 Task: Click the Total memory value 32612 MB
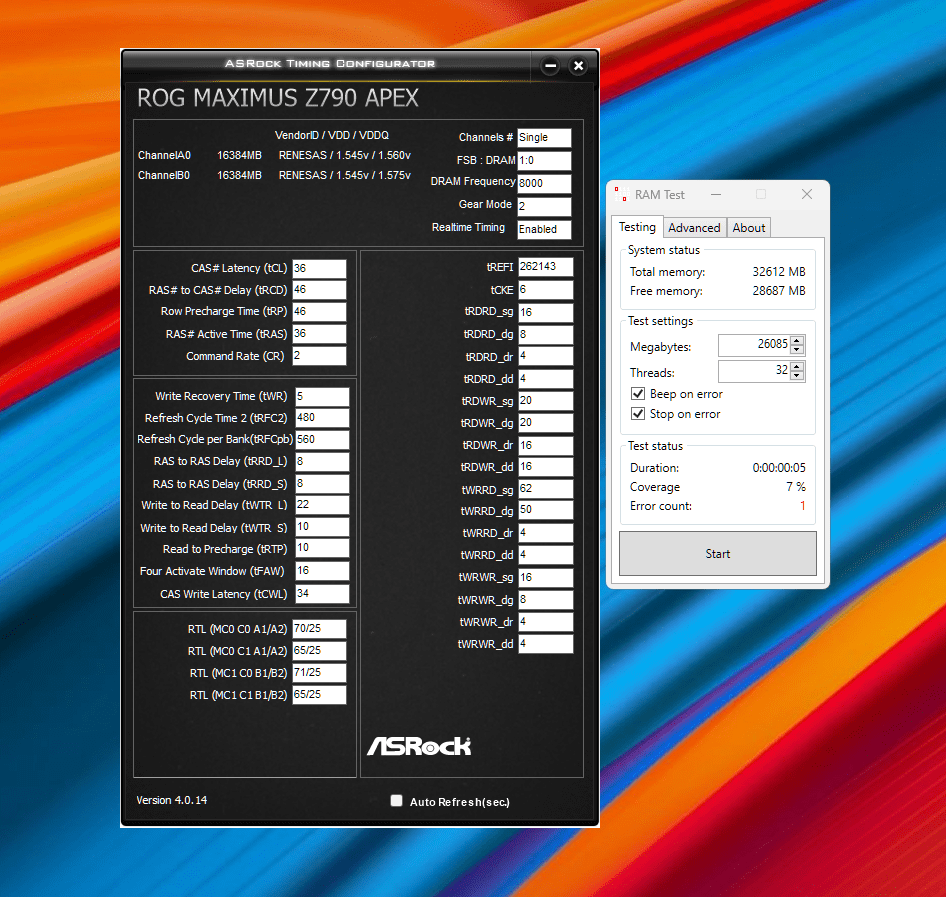[x=779, y=271]
